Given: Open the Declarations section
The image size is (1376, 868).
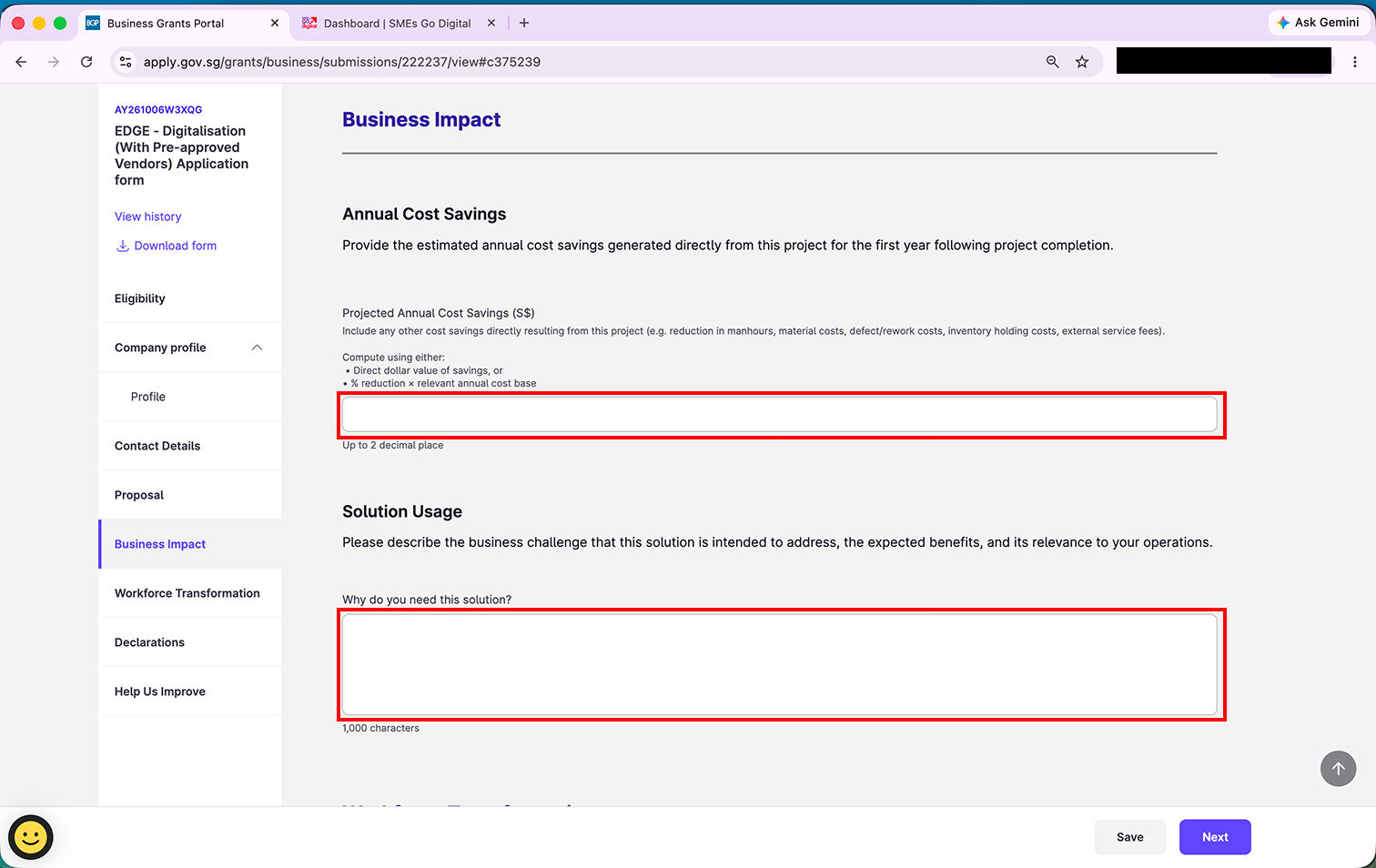Looking at the screenshot, I should click(x=191, y=642).
